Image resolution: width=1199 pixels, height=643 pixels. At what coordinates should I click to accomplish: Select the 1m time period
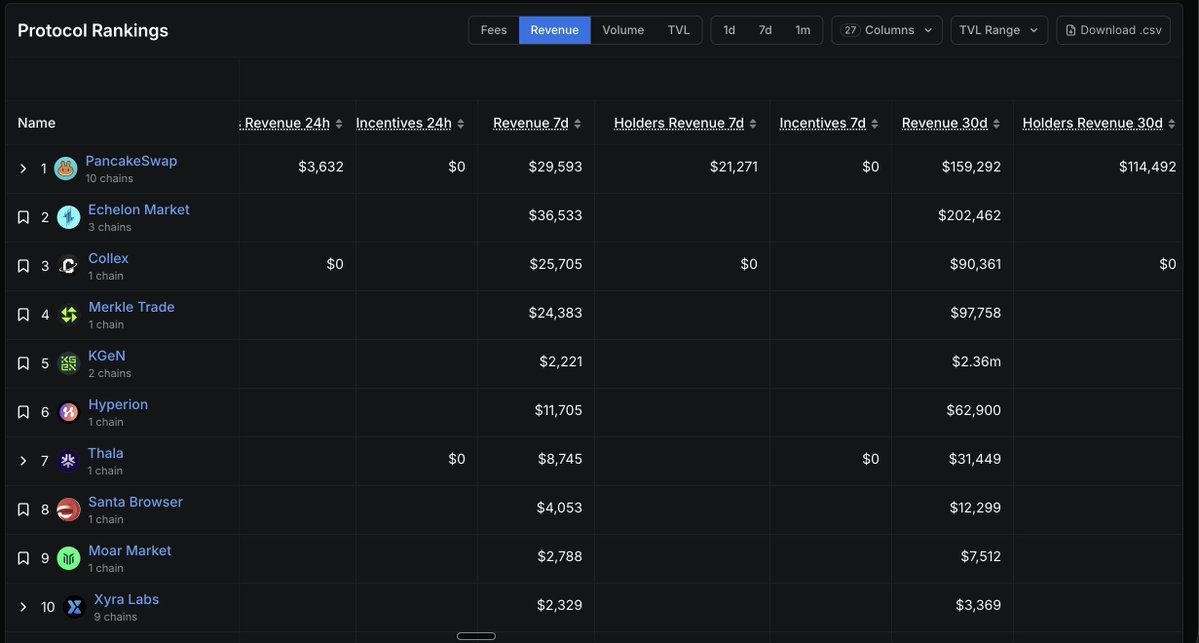tap(802, 30)
